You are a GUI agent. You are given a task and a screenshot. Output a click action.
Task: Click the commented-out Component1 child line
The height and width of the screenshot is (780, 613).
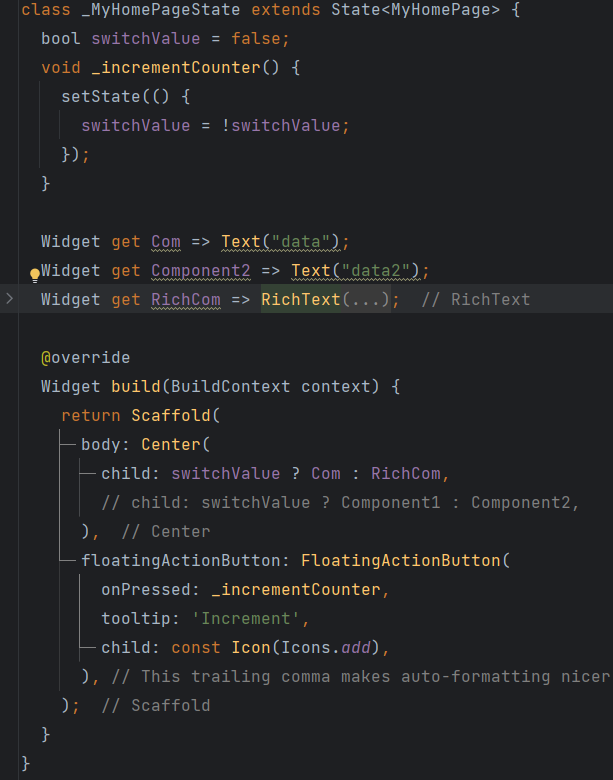coord(340,502)
